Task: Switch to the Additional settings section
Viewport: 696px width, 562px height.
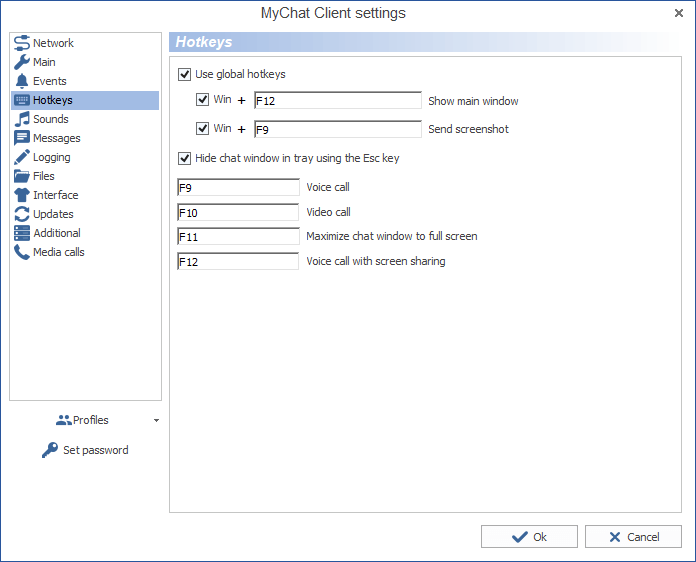Action: pyautogui.click(x=56, y=233)
